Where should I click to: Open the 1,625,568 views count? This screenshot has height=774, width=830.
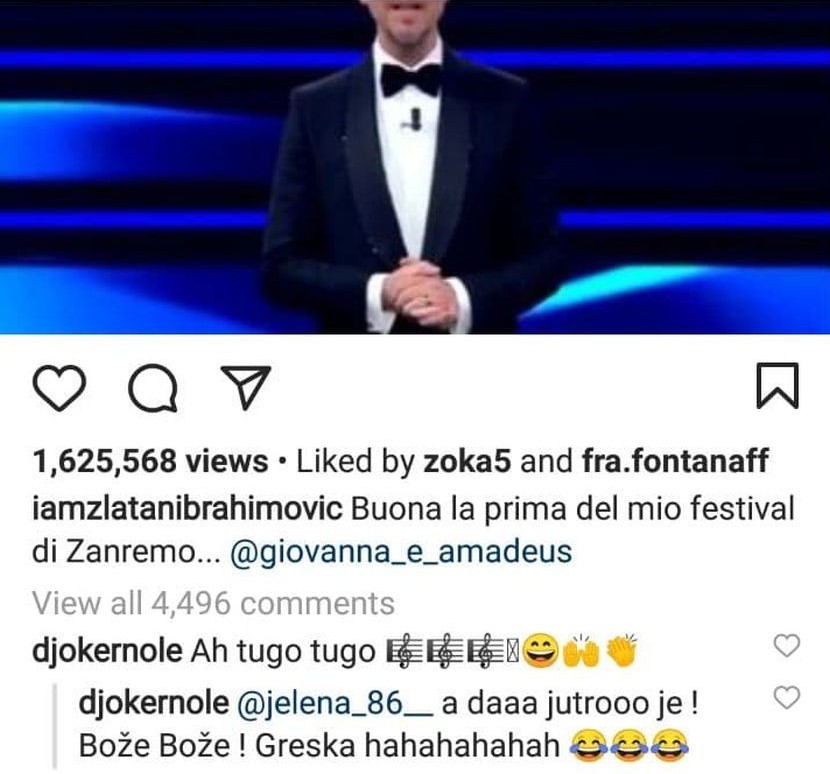coord(150,461)
